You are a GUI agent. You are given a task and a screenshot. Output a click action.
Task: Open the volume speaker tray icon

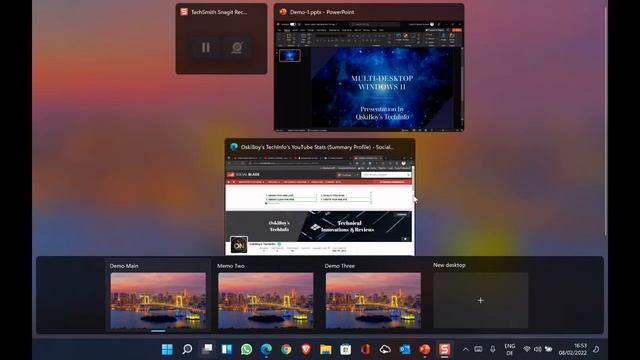tap(538, 349)
